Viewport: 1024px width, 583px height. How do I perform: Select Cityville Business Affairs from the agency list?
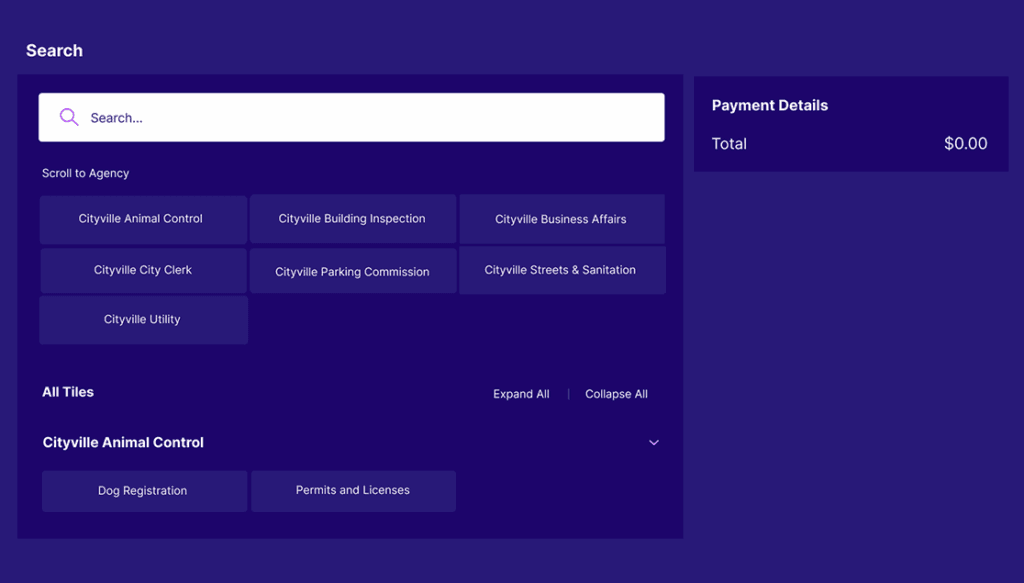pyautogui.click(x=562, y=218)
